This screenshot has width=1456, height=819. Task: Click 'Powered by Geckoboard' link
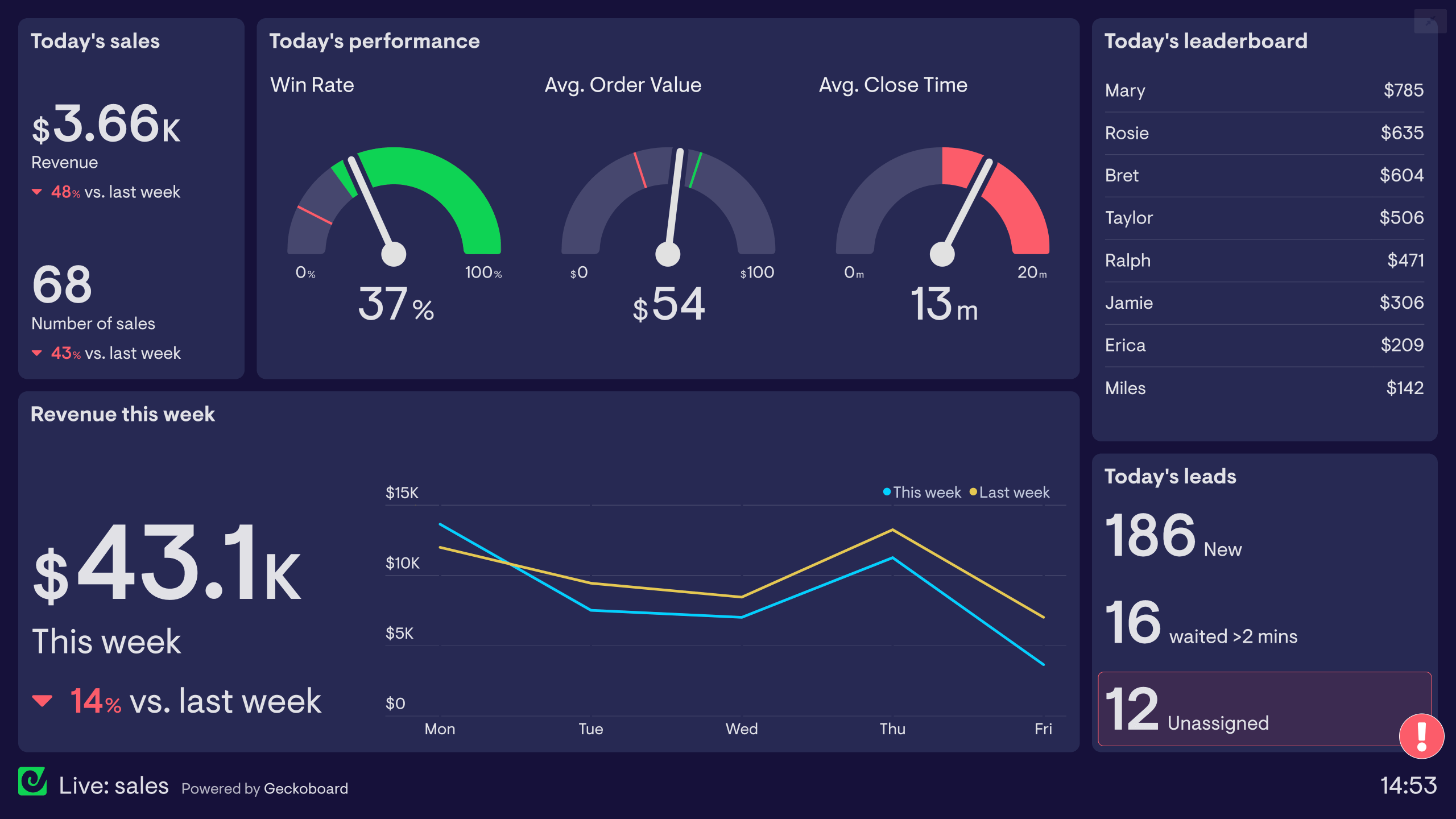coord(265,789)
